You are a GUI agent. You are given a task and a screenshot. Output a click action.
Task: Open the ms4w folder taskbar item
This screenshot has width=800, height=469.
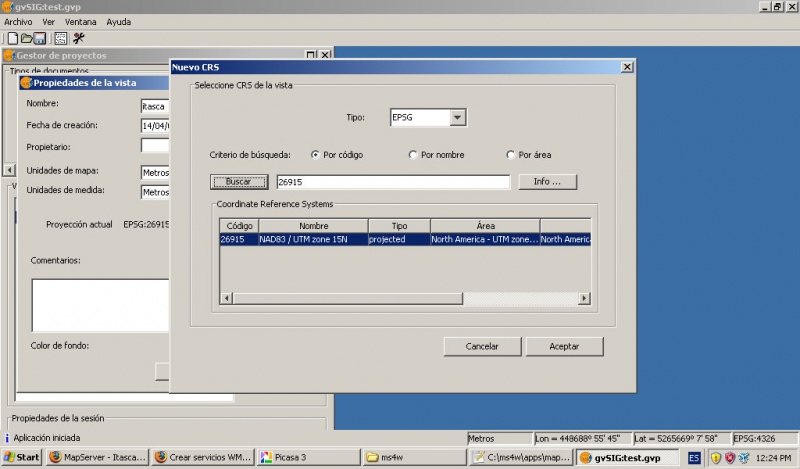click(410, 457)
